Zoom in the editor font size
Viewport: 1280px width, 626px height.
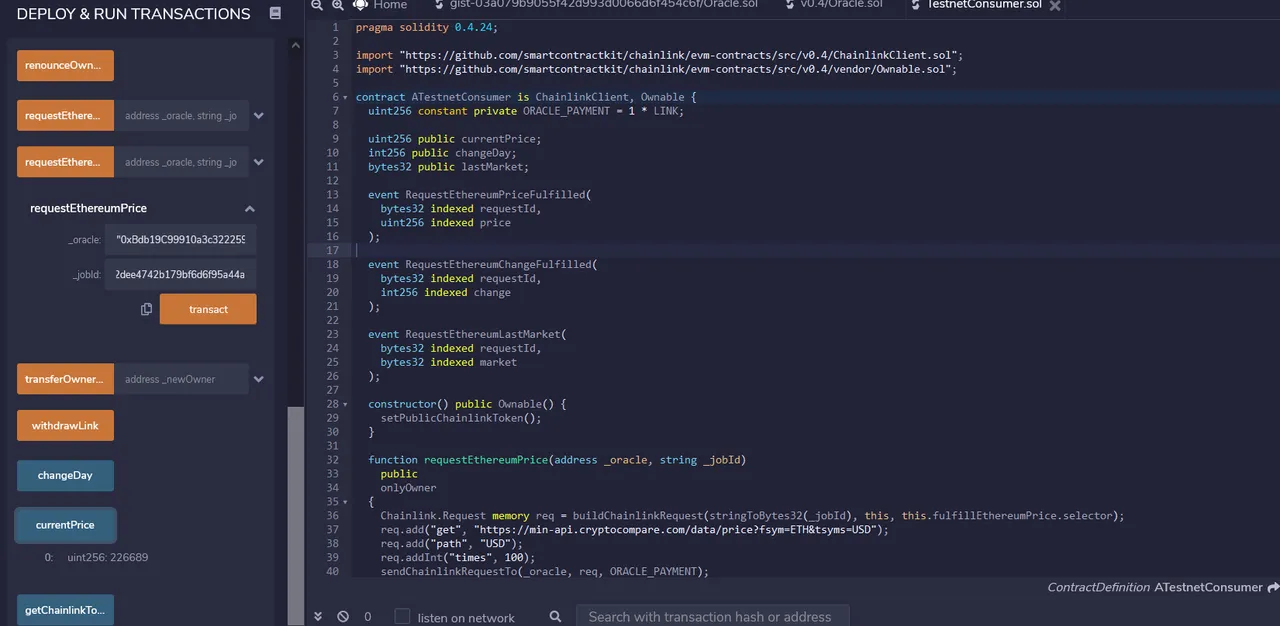click(x=338, y=5)
